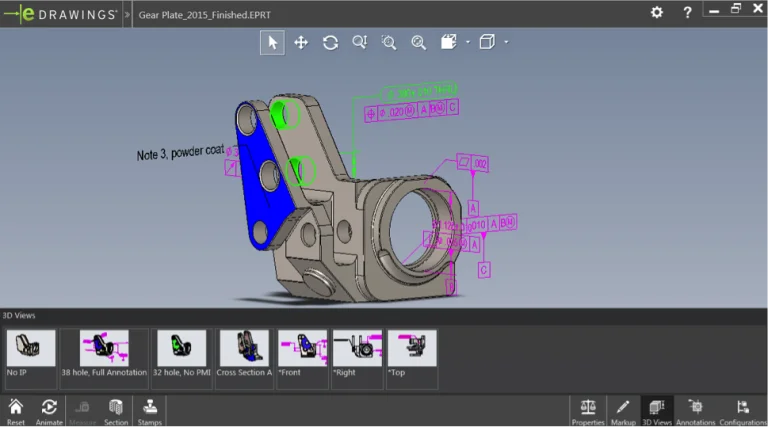Screen dimensions: 768x427
Task: Click the Animate button
Action: click(49, 410)
